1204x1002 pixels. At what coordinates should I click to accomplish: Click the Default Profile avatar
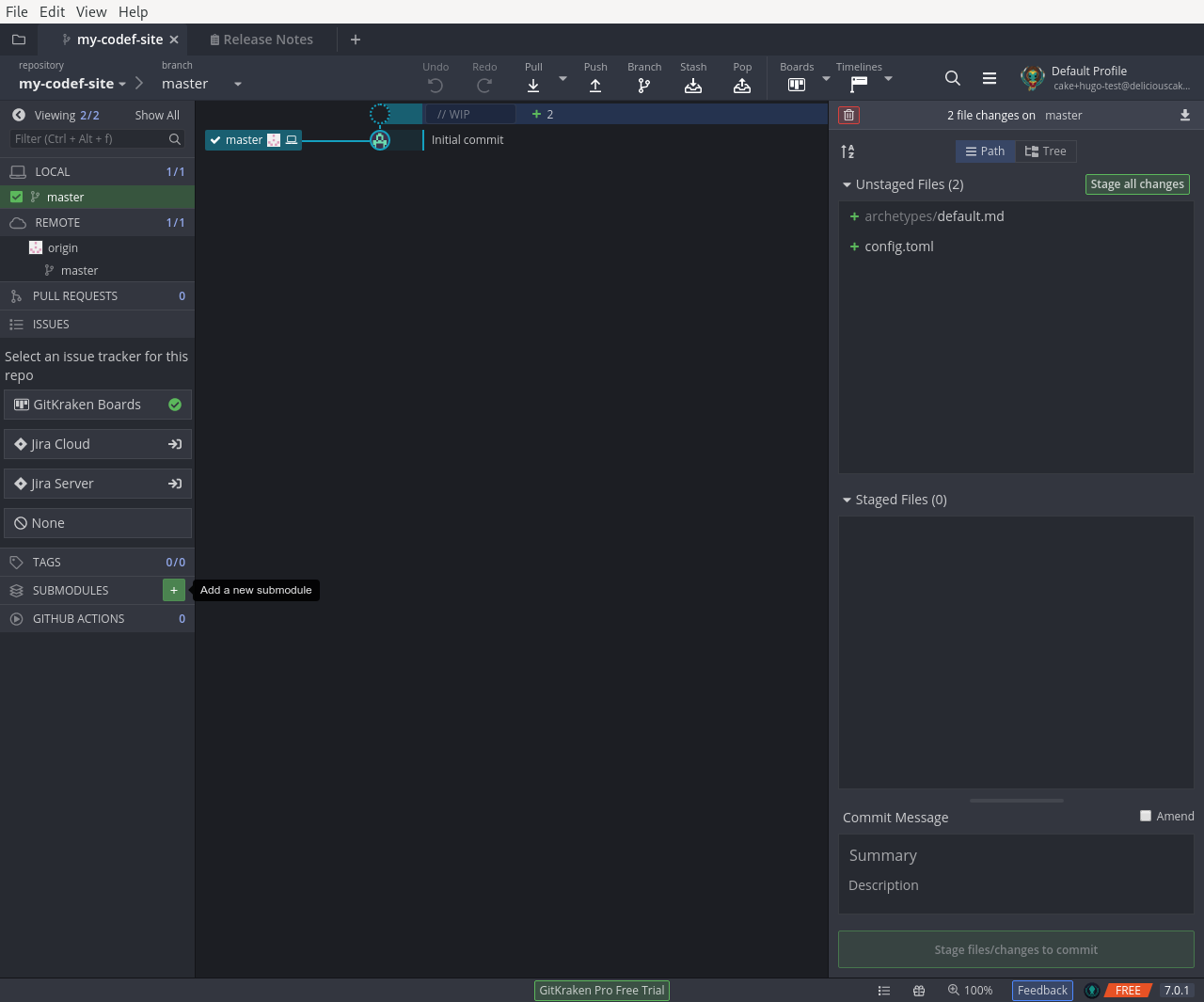(1033, 79)
